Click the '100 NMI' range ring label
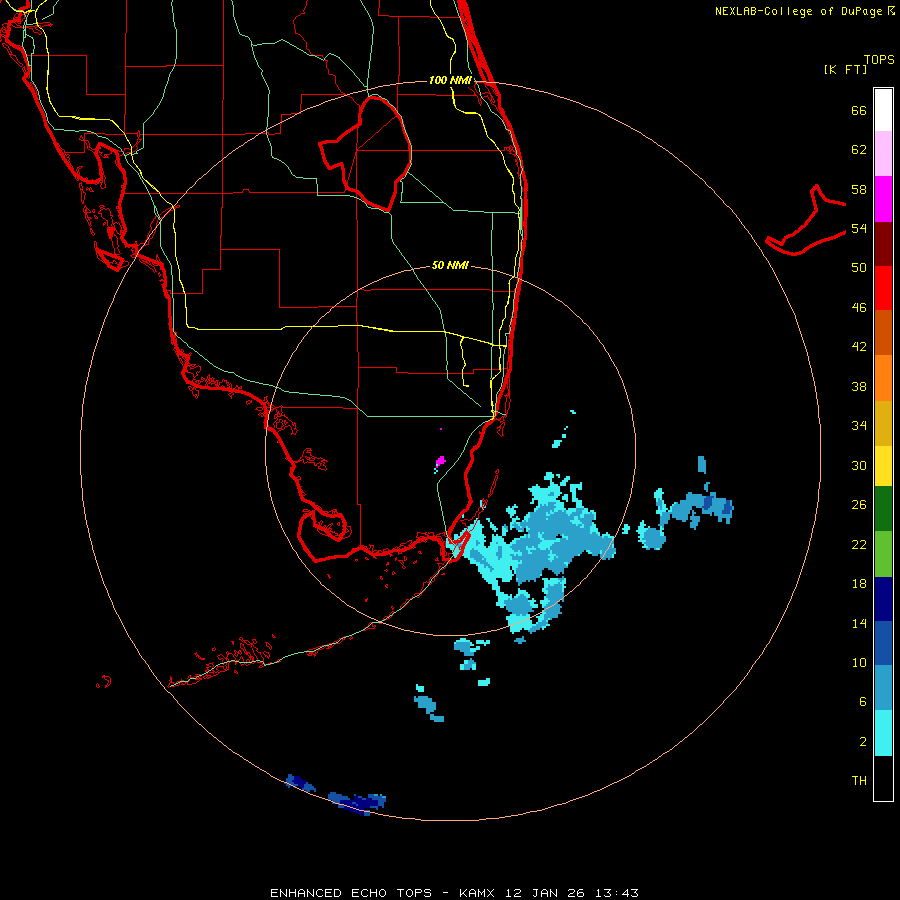Image resolution: width=900 pixels, height=900 pixels. coord(451,80)
